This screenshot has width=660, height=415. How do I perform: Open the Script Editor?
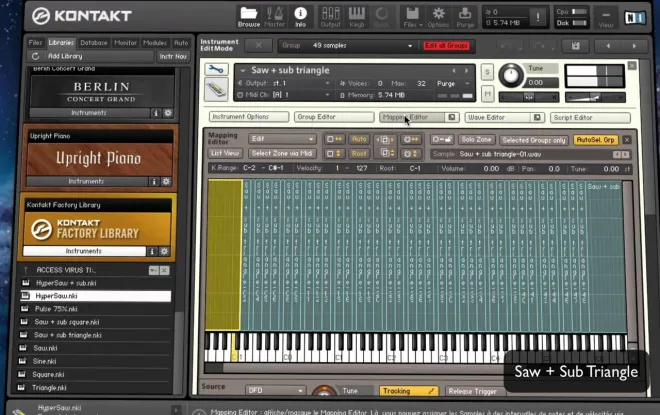tap(590, 118)
